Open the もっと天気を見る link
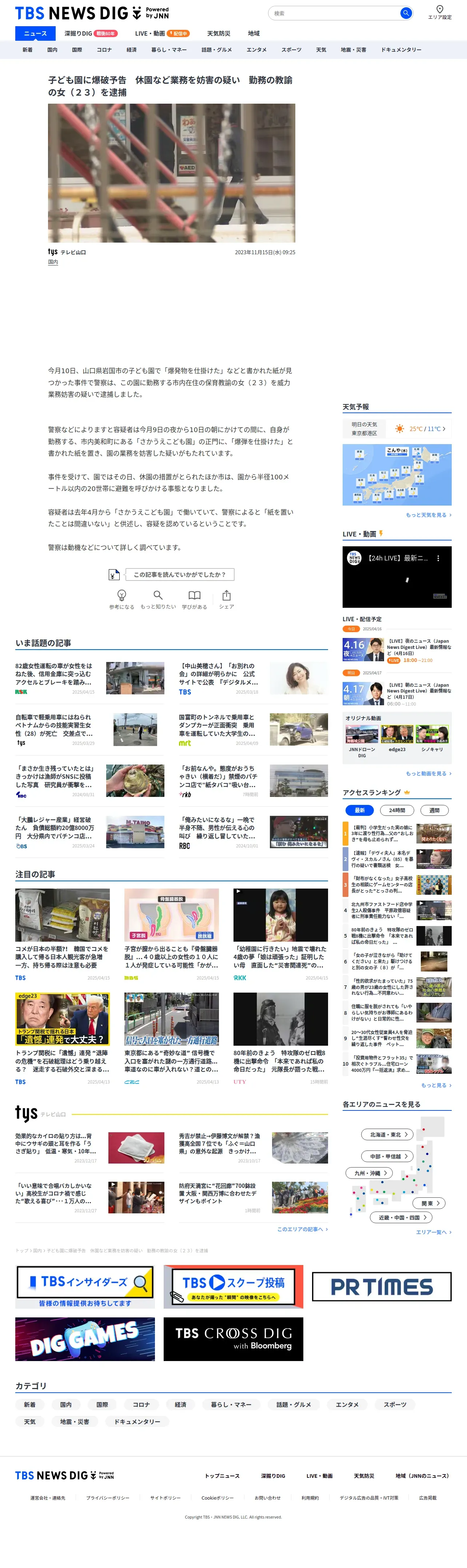467x1568 pixels. point(429,515)
